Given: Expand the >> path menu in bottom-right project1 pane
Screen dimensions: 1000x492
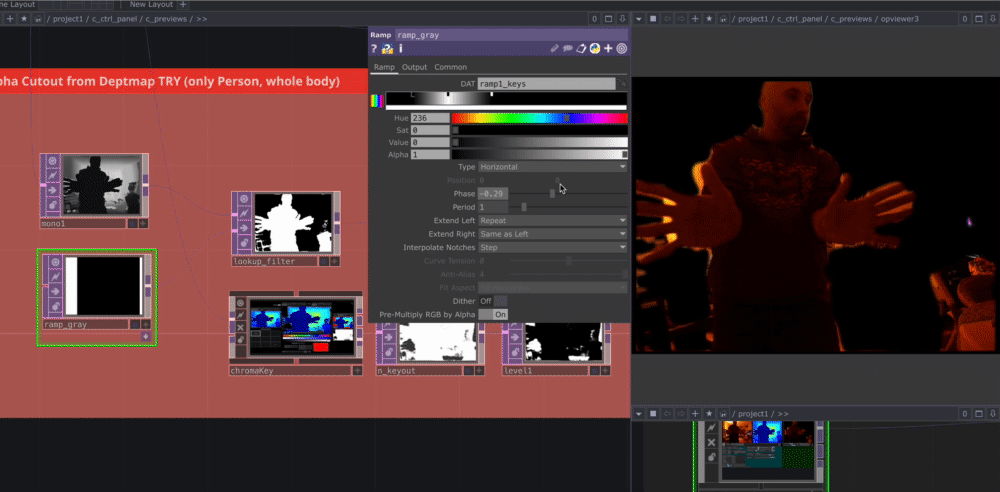Looking at the screenshot, I should (x=783, y=414).
